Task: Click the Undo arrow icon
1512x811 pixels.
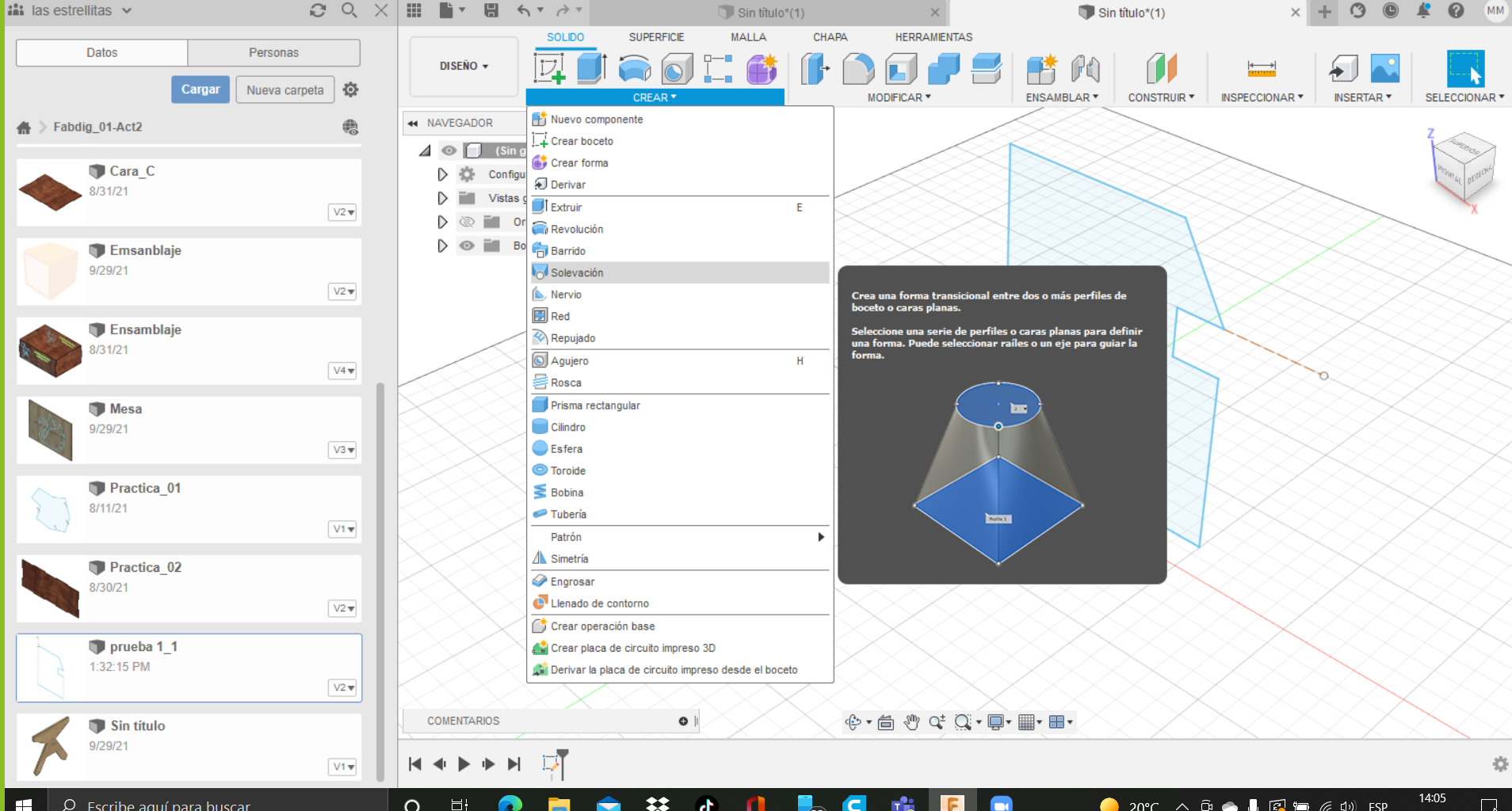Action: pyautogui.click(x=524, y=10)
